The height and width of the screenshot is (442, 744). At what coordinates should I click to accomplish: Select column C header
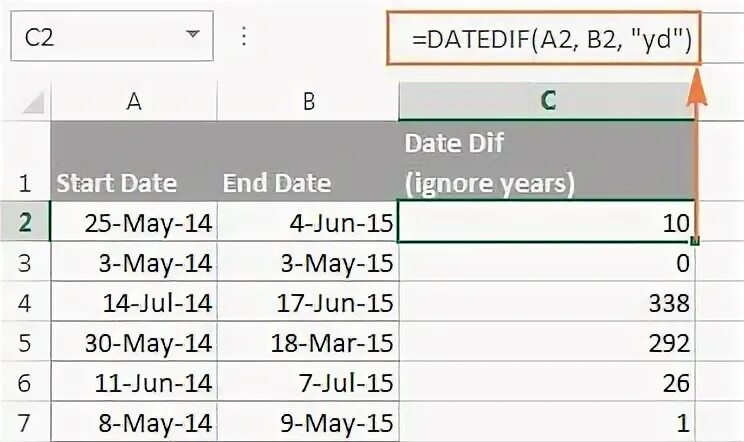click(547, 101)
